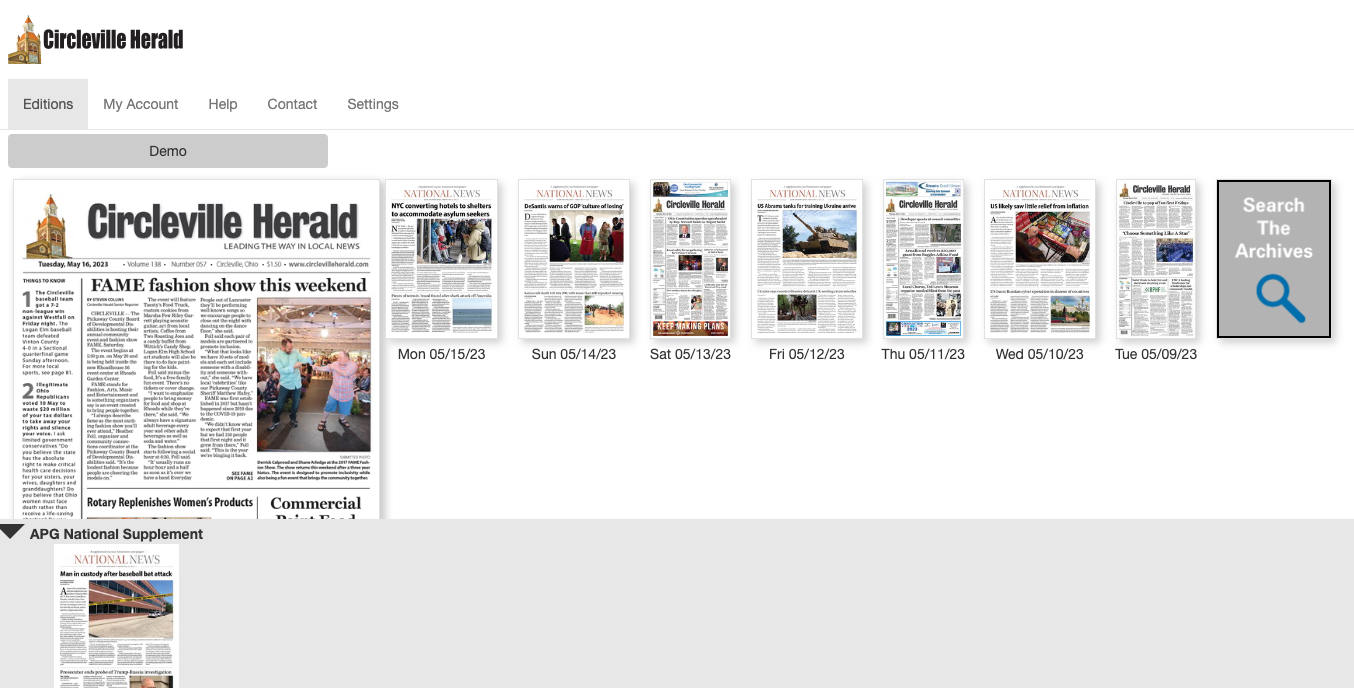Open the featured May 16 front page
1354x688 pixels.
[197, 350]
